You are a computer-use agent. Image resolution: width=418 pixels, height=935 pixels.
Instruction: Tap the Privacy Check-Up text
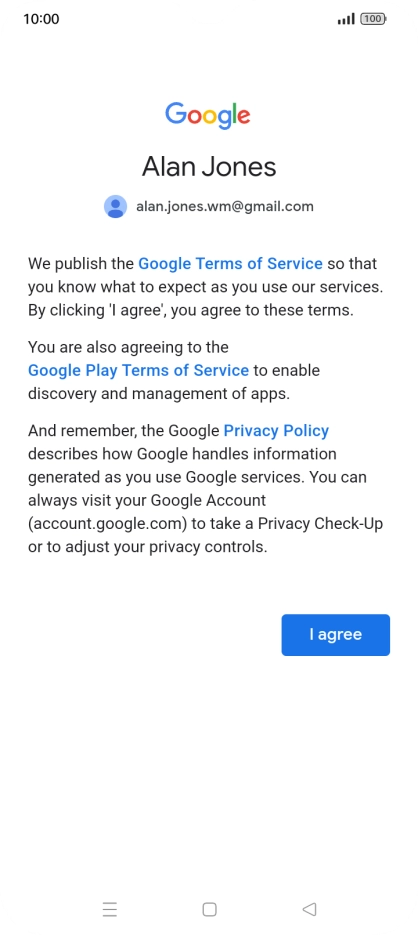coord(320,524)
